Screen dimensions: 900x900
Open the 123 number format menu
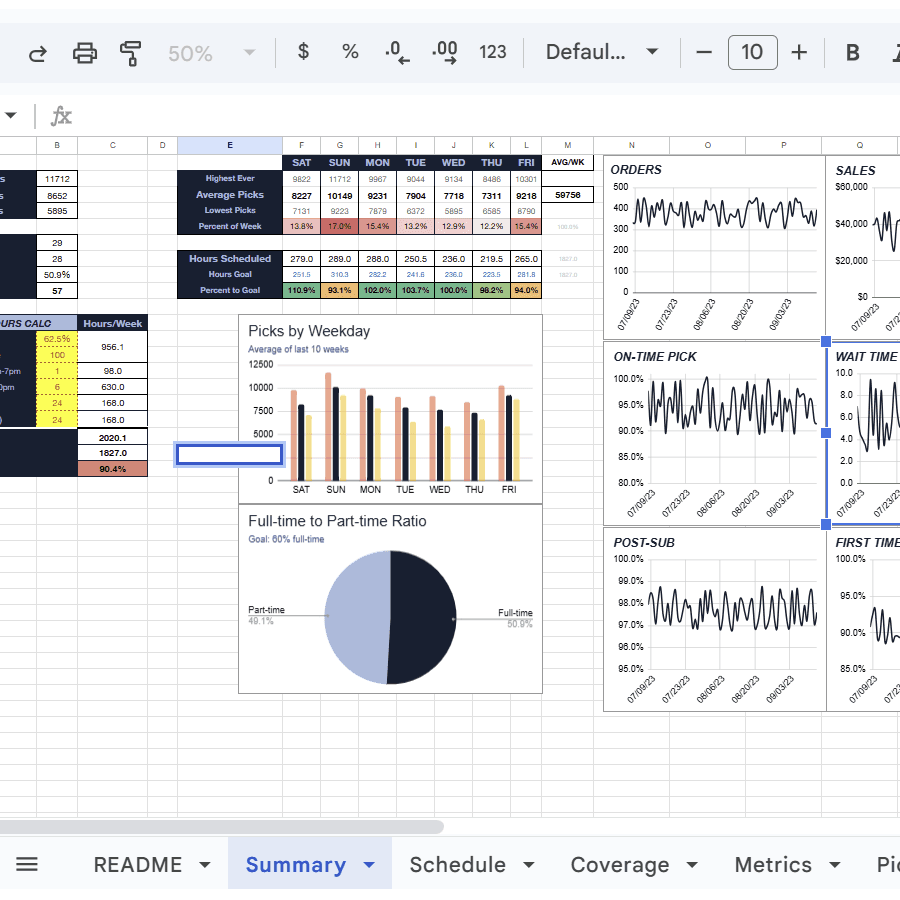[493, 52]
